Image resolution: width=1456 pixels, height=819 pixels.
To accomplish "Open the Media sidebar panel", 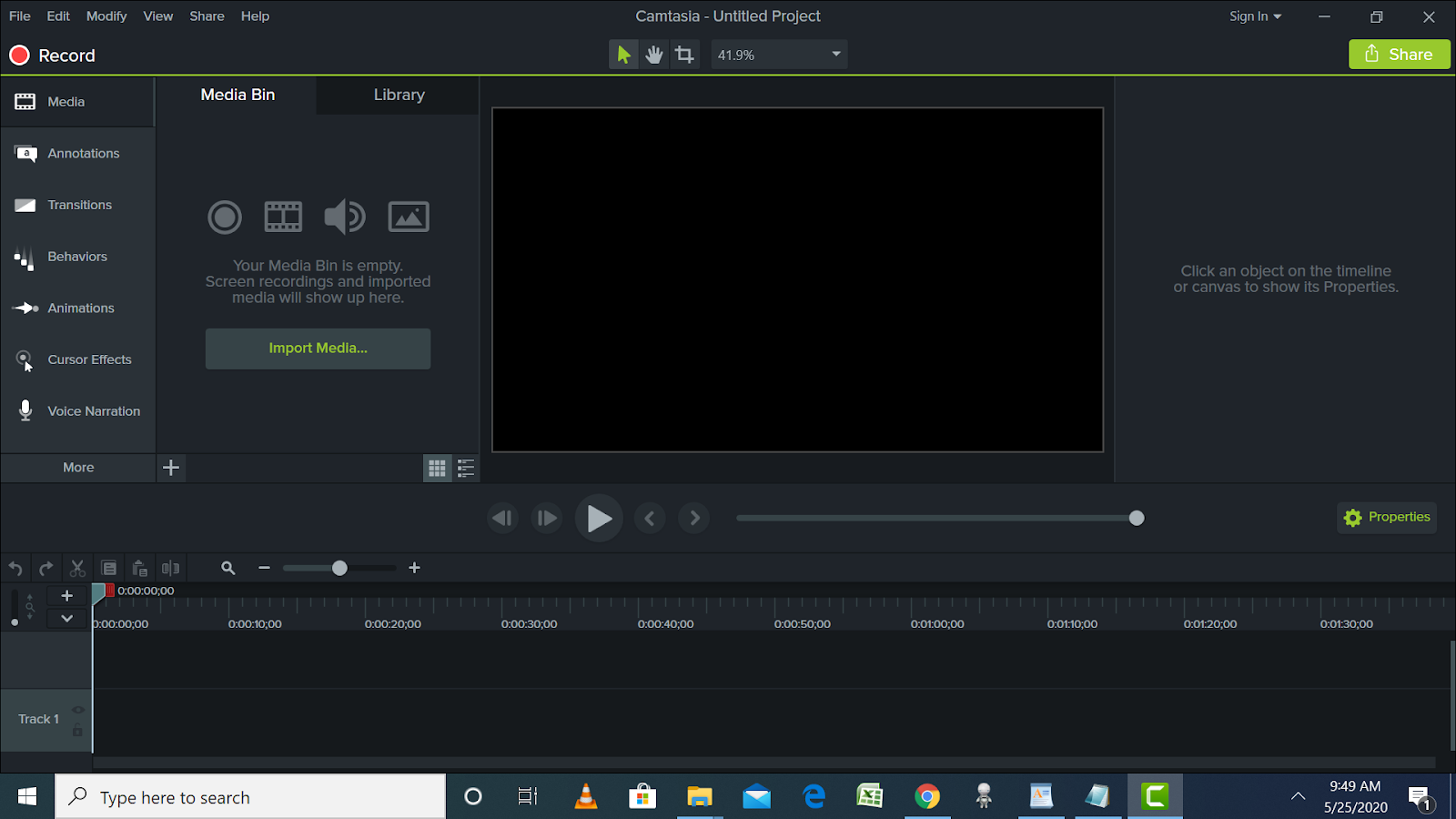I will (77, 102).
